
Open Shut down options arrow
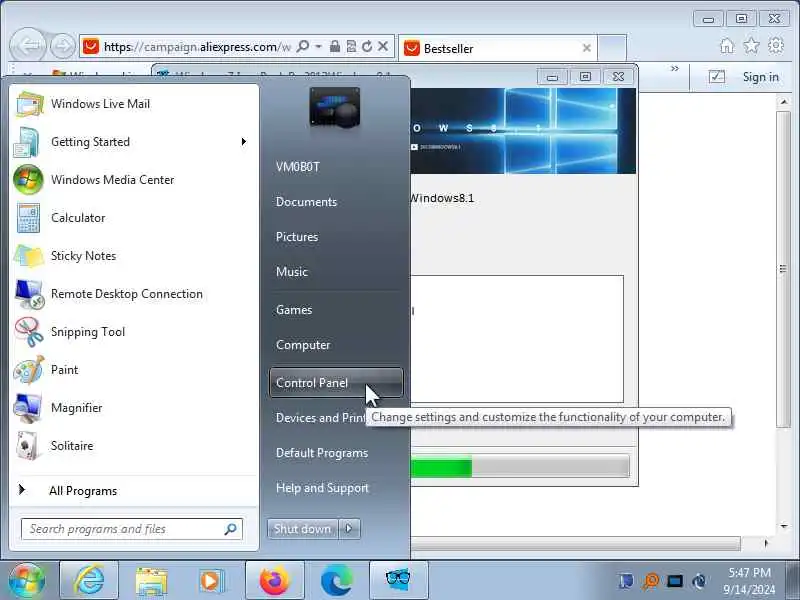349,529
